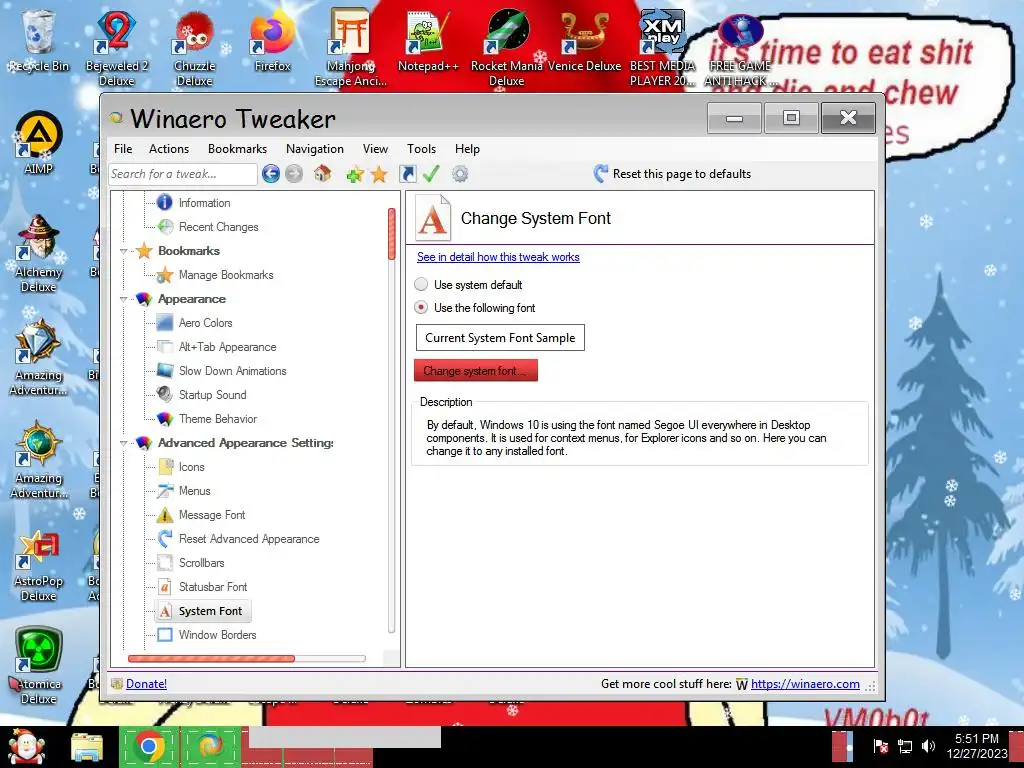Select Theme Behavior item
The width and height of the screenshot is (1024, 768).
[217, 419]
